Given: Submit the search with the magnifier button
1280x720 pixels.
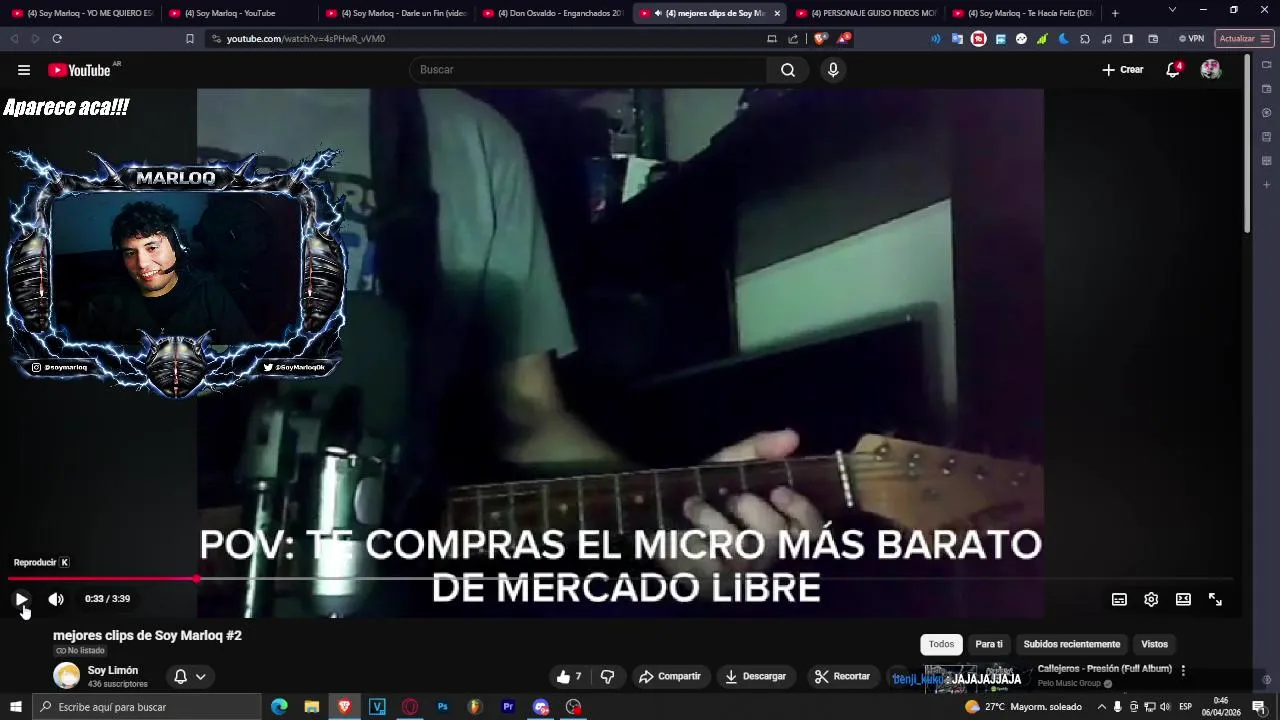Looking at the screenshot, I should click(x=788, y=70).
